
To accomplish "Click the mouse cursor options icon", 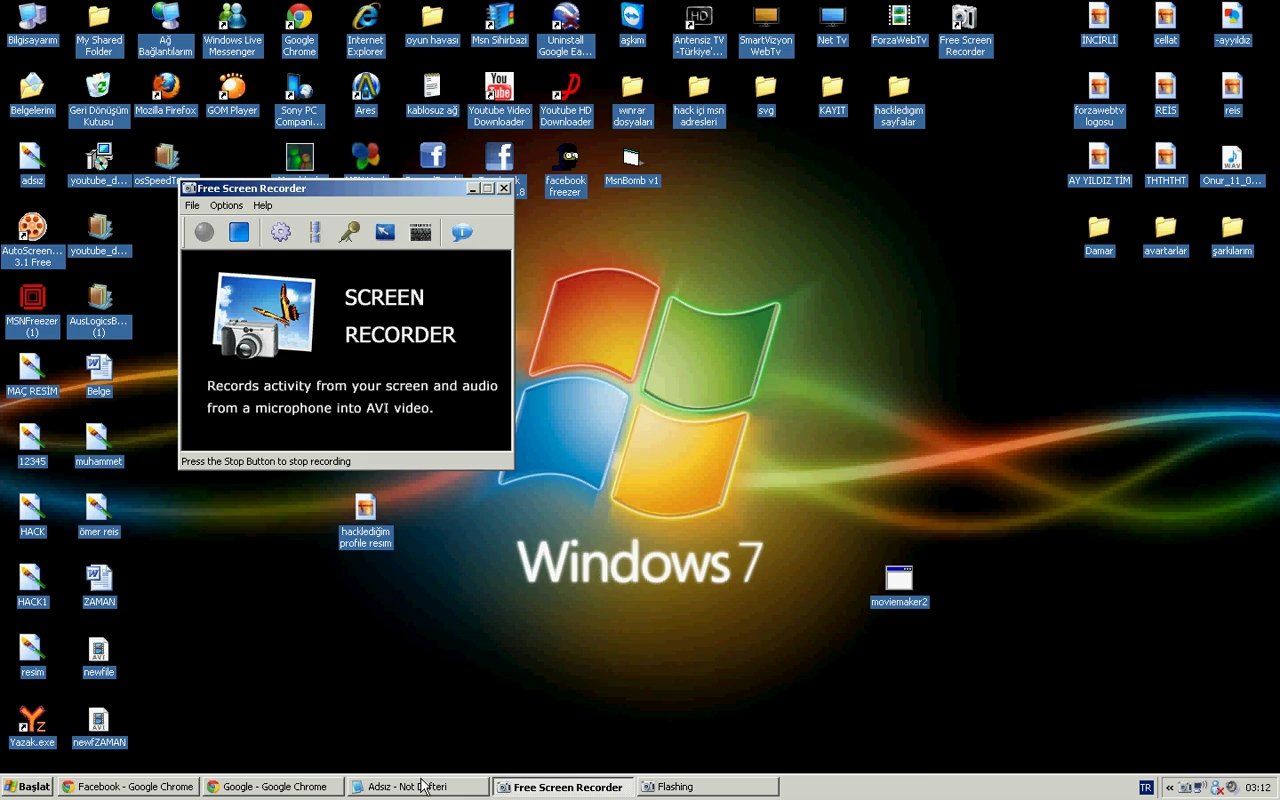I will coord(385,232).
